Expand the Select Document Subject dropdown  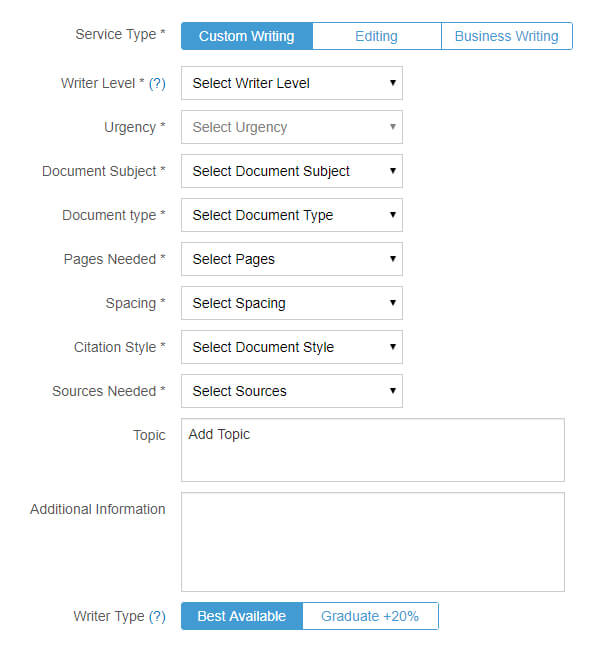point(292,171)
